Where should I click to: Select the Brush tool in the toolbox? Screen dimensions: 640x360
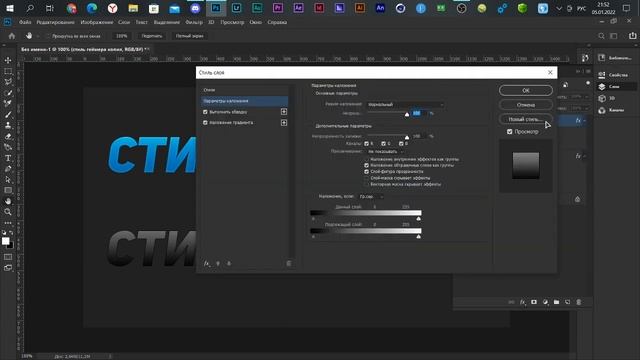8,115
